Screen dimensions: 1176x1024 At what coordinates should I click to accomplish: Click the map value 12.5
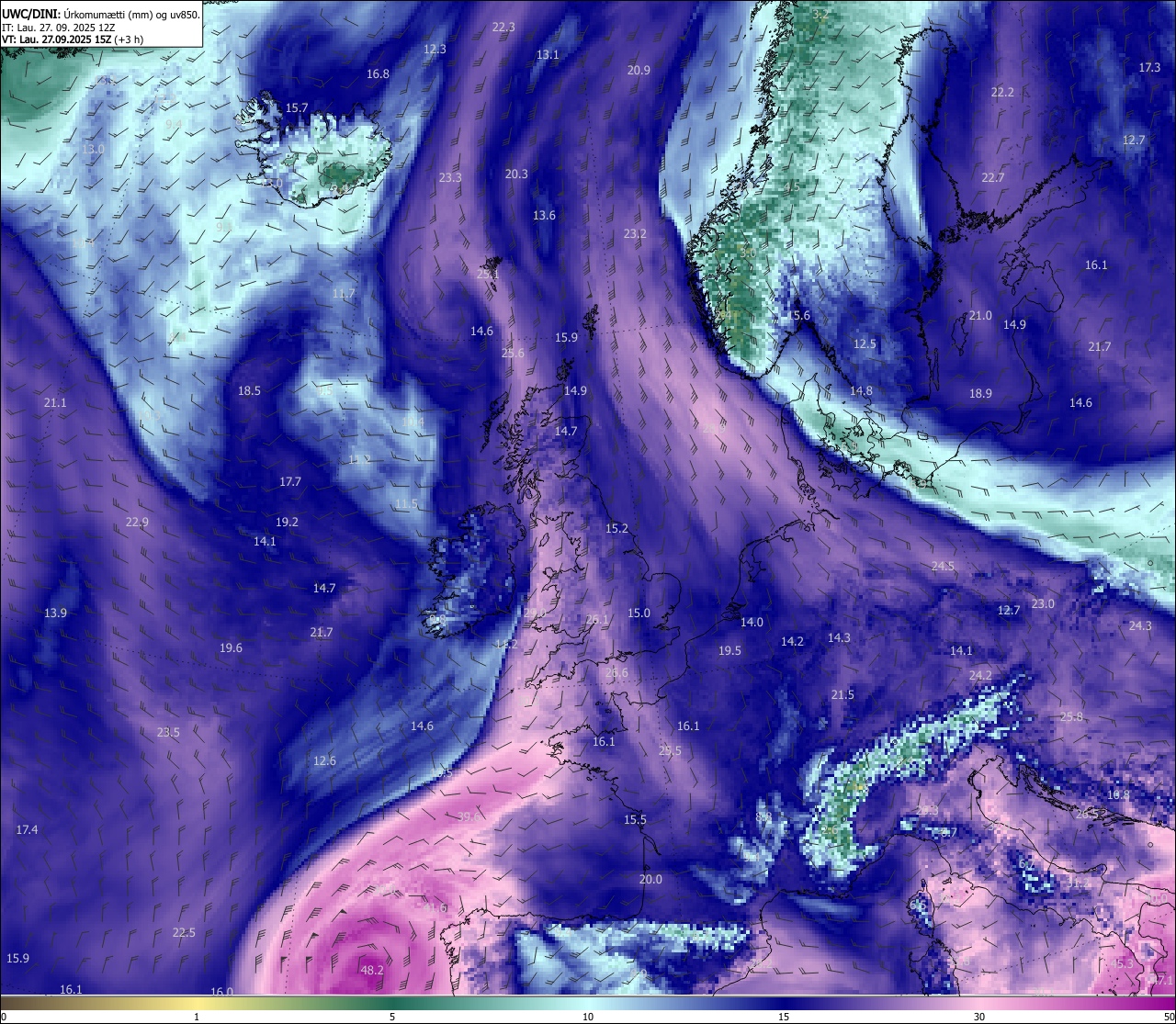pos(865,344)
